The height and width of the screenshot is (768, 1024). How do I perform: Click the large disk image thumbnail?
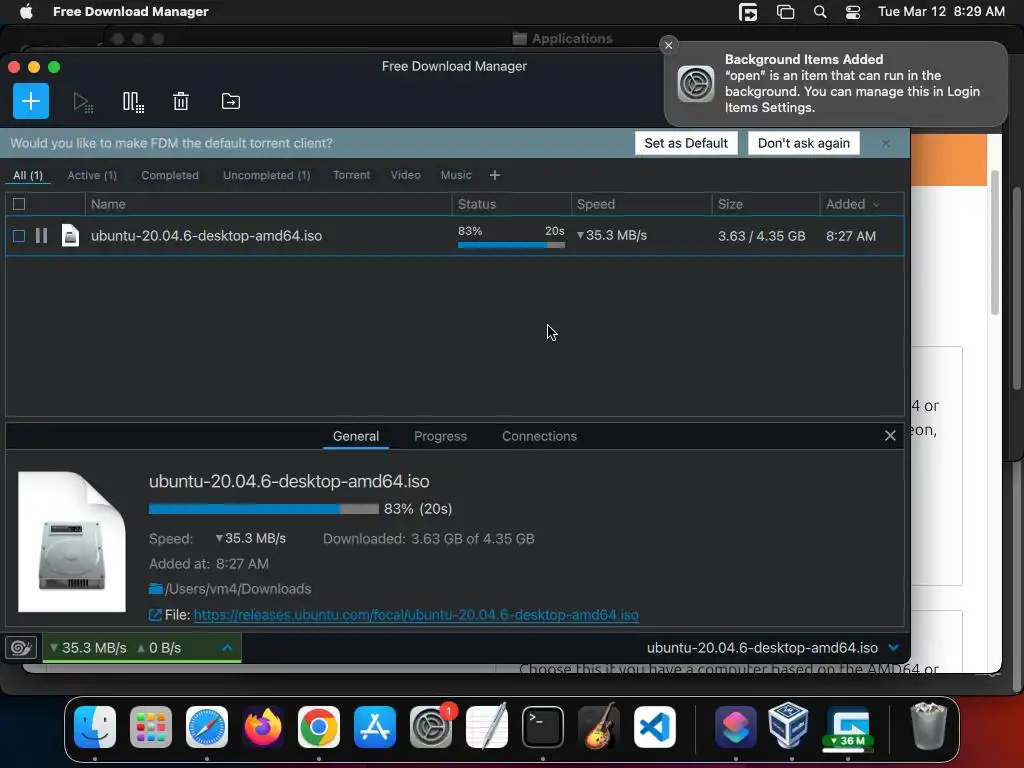point(72,542)
